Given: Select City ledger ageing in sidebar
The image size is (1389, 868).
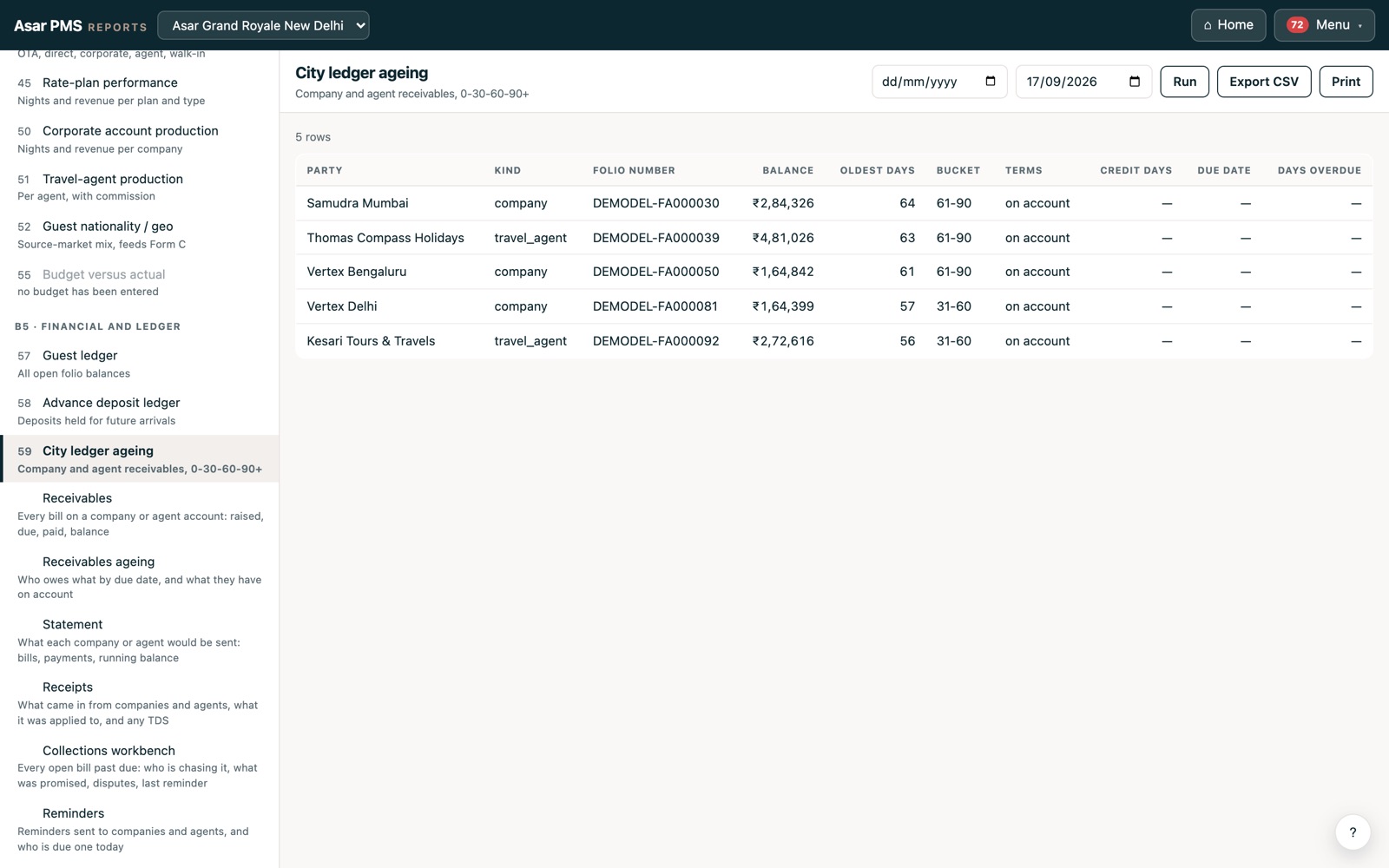Looking at the screenshot, I should tap(140, 459).
